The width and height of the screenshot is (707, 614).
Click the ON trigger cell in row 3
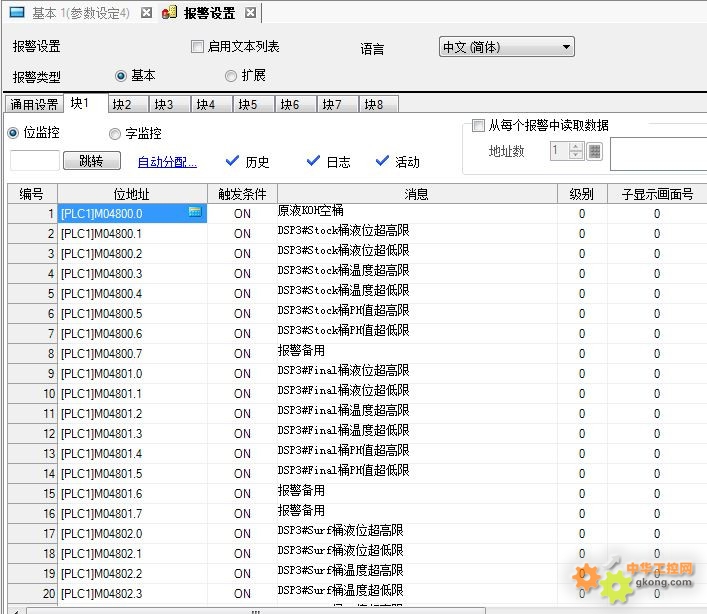(x=242, y=254)
